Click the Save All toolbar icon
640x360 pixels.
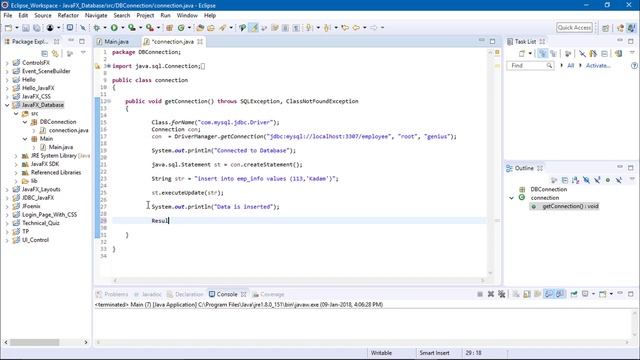37,28
